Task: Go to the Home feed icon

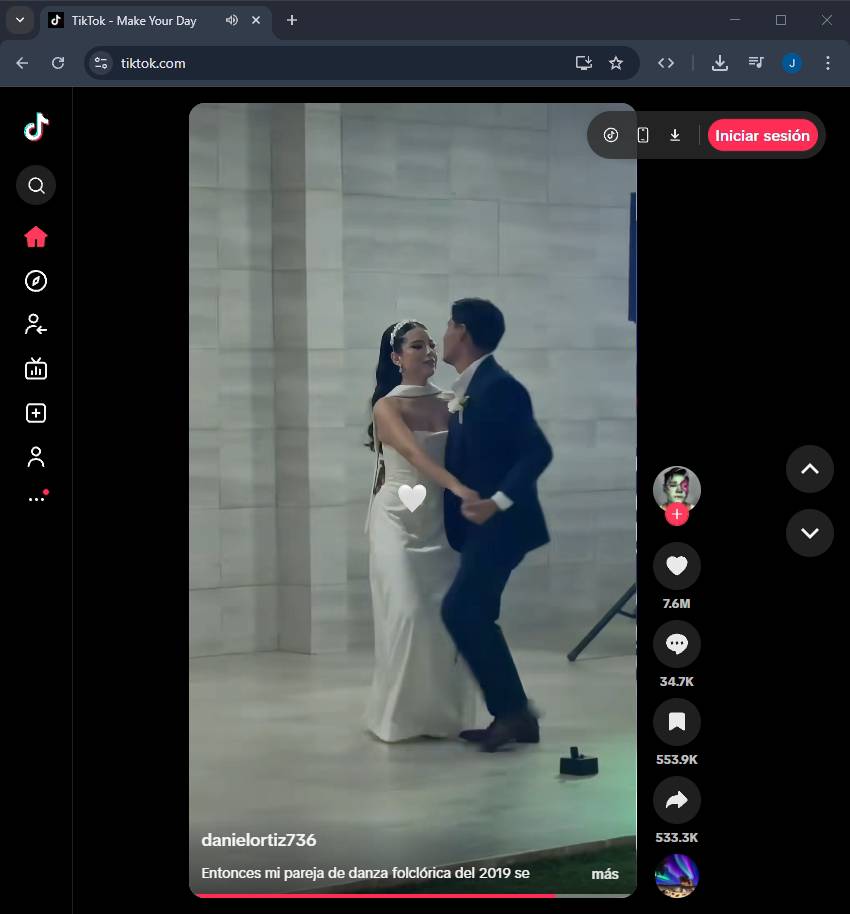Action: coord(36,237)
